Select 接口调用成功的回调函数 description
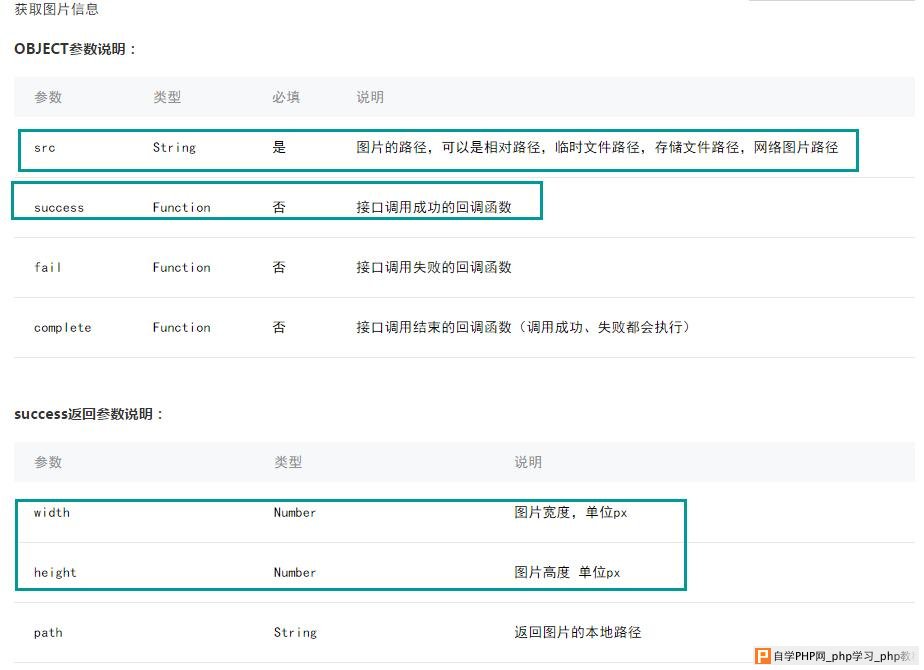This screenshot has width=924, height=670. click(434, 207)
